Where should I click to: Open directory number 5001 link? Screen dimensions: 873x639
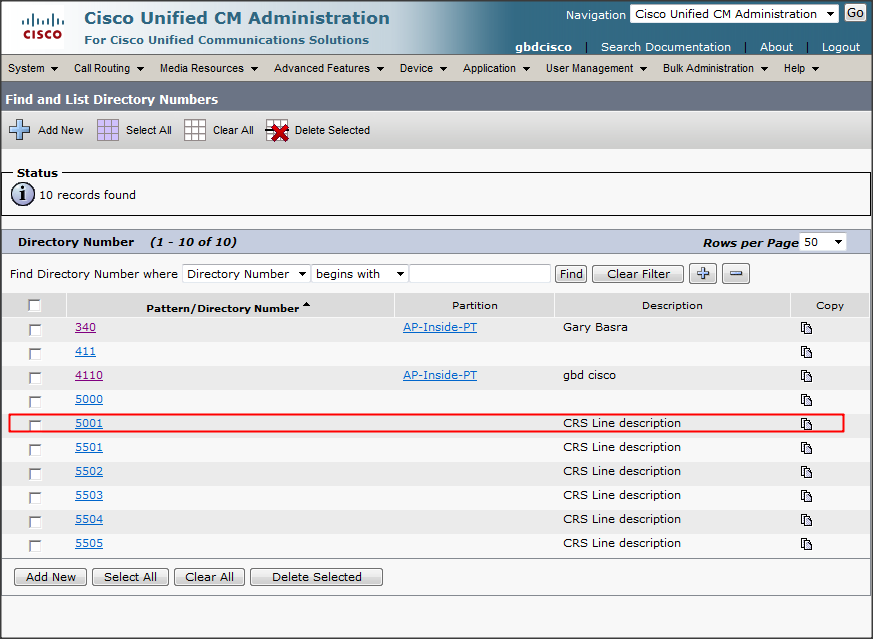(x=89, y=423)
